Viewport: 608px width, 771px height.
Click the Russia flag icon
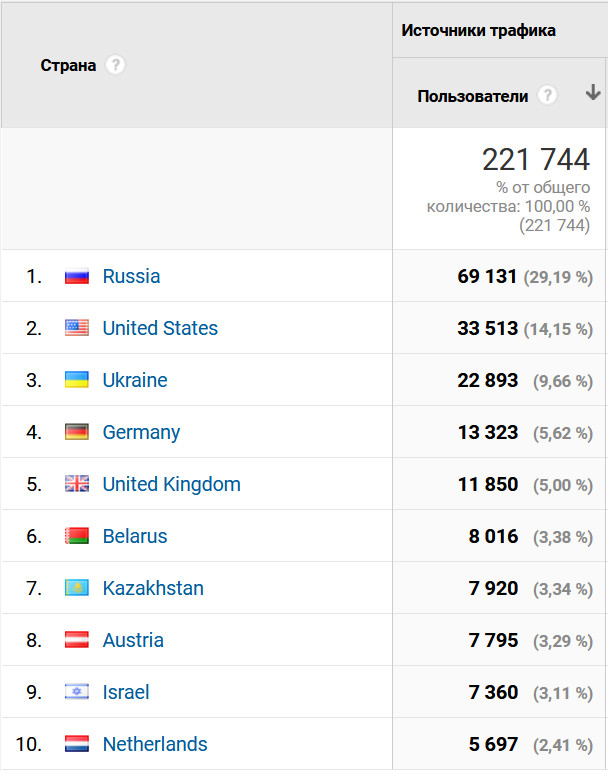point(77,277)
